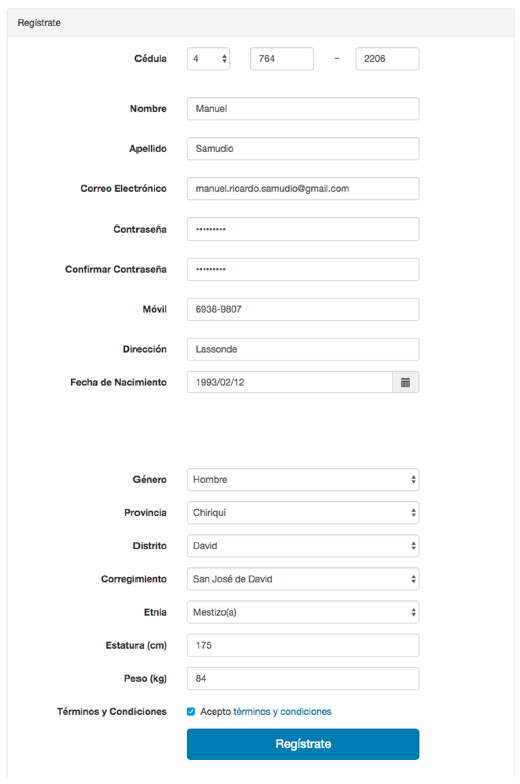Click the Fecha de Nacimiento date field
Screen dimensions: 520x784
click(290, 382)
